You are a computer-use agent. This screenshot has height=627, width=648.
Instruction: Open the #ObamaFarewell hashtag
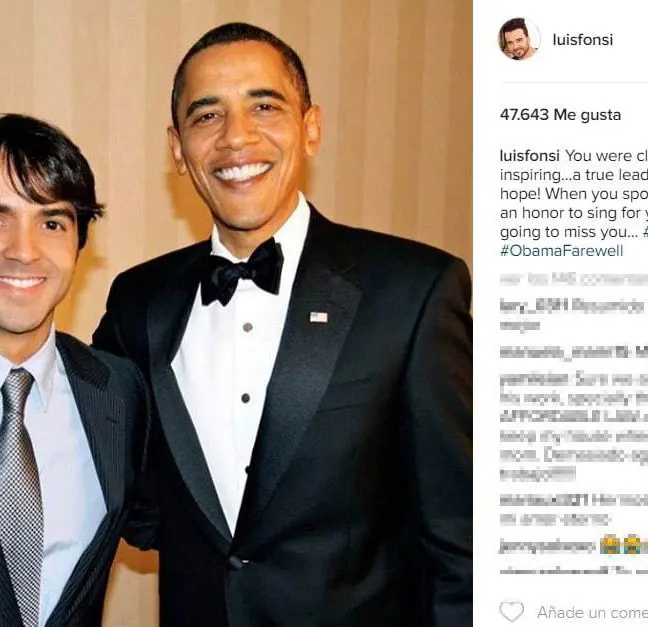coord(561,251)
